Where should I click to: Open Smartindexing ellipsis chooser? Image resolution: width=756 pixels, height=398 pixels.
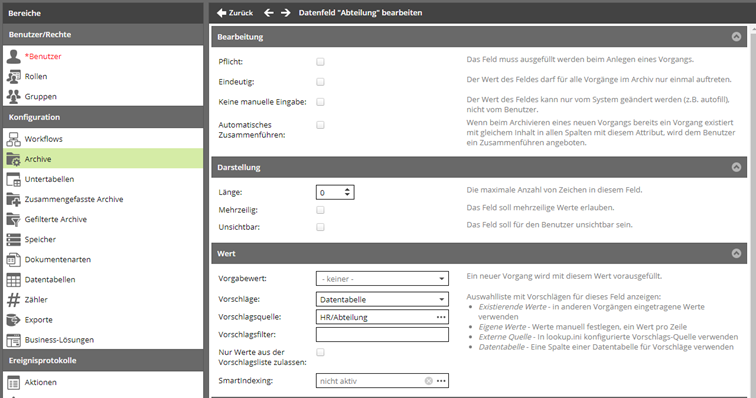pos(441,381)
